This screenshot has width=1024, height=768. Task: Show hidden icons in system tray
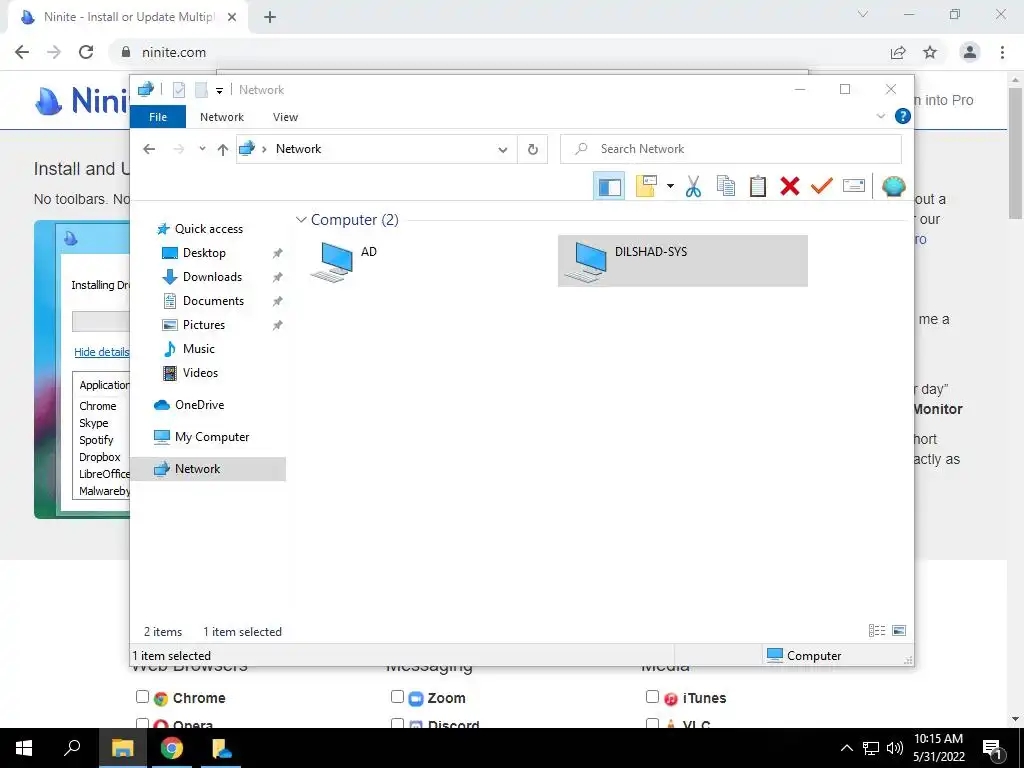coord(846,748)
